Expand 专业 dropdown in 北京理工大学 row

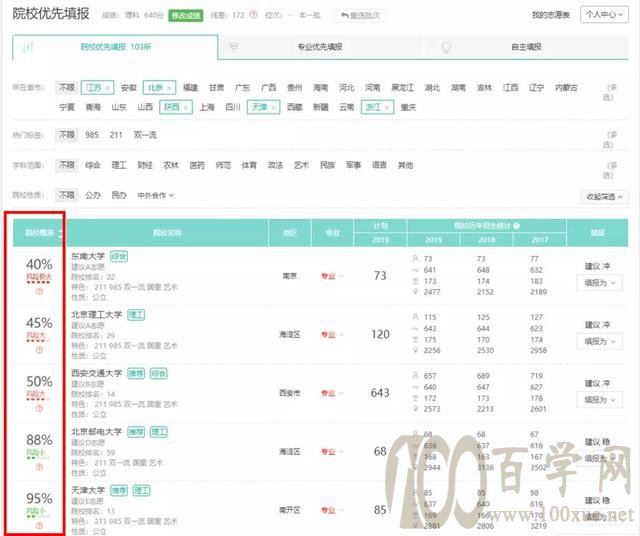(332, 334)
